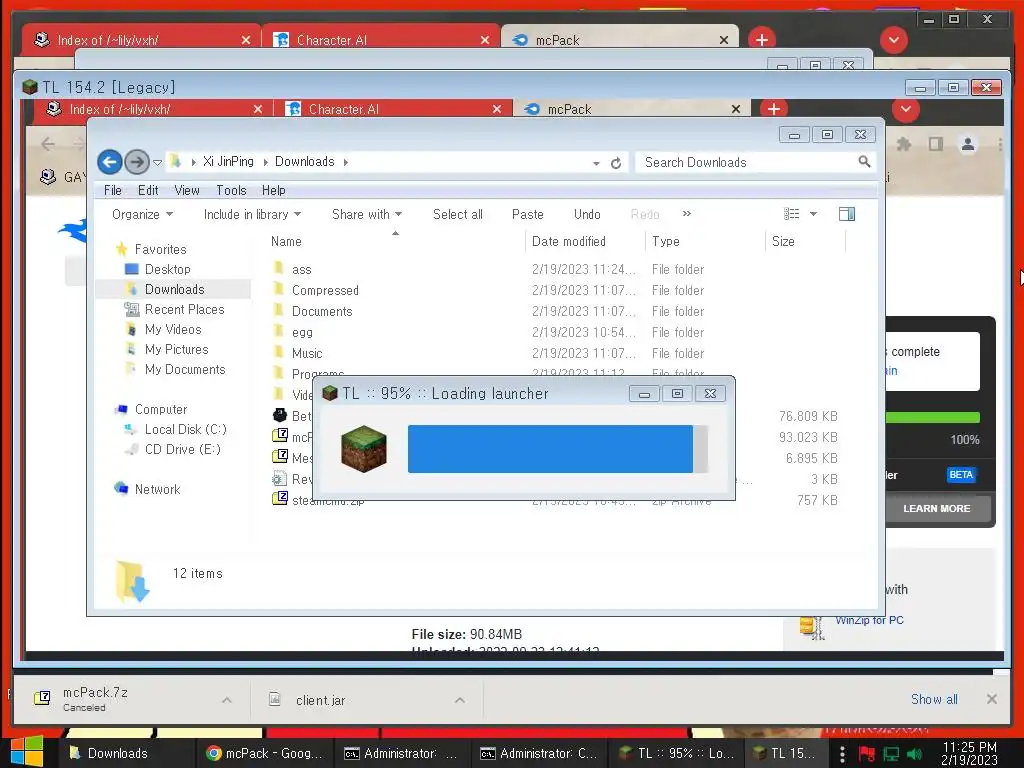Sort by Date modified column header
This screenshot has width=1024, height=768.
585,242
